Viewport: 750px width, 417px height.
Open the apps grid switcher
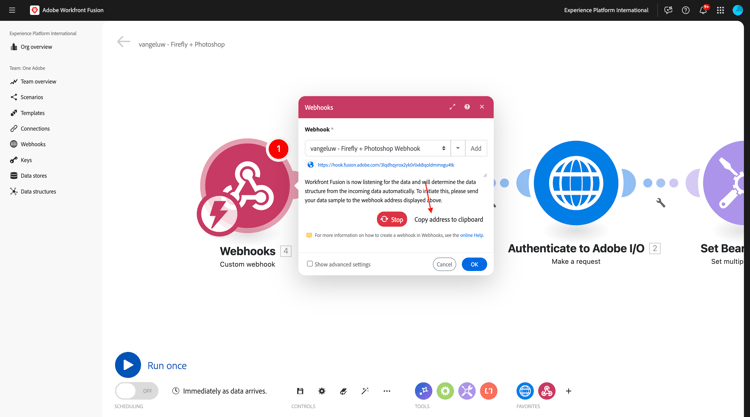(x=720, y=10)
